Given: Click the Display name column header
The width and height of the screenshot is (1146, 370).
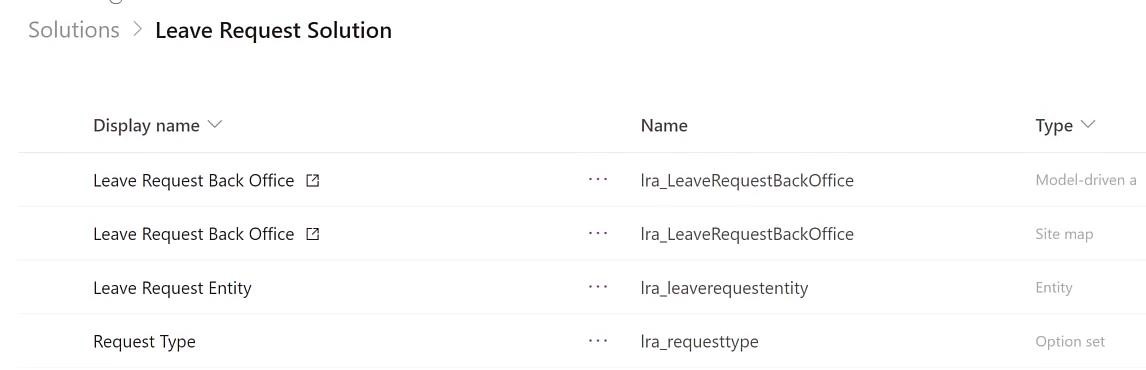Looking at the screenshot, I should tap(146, 126).
